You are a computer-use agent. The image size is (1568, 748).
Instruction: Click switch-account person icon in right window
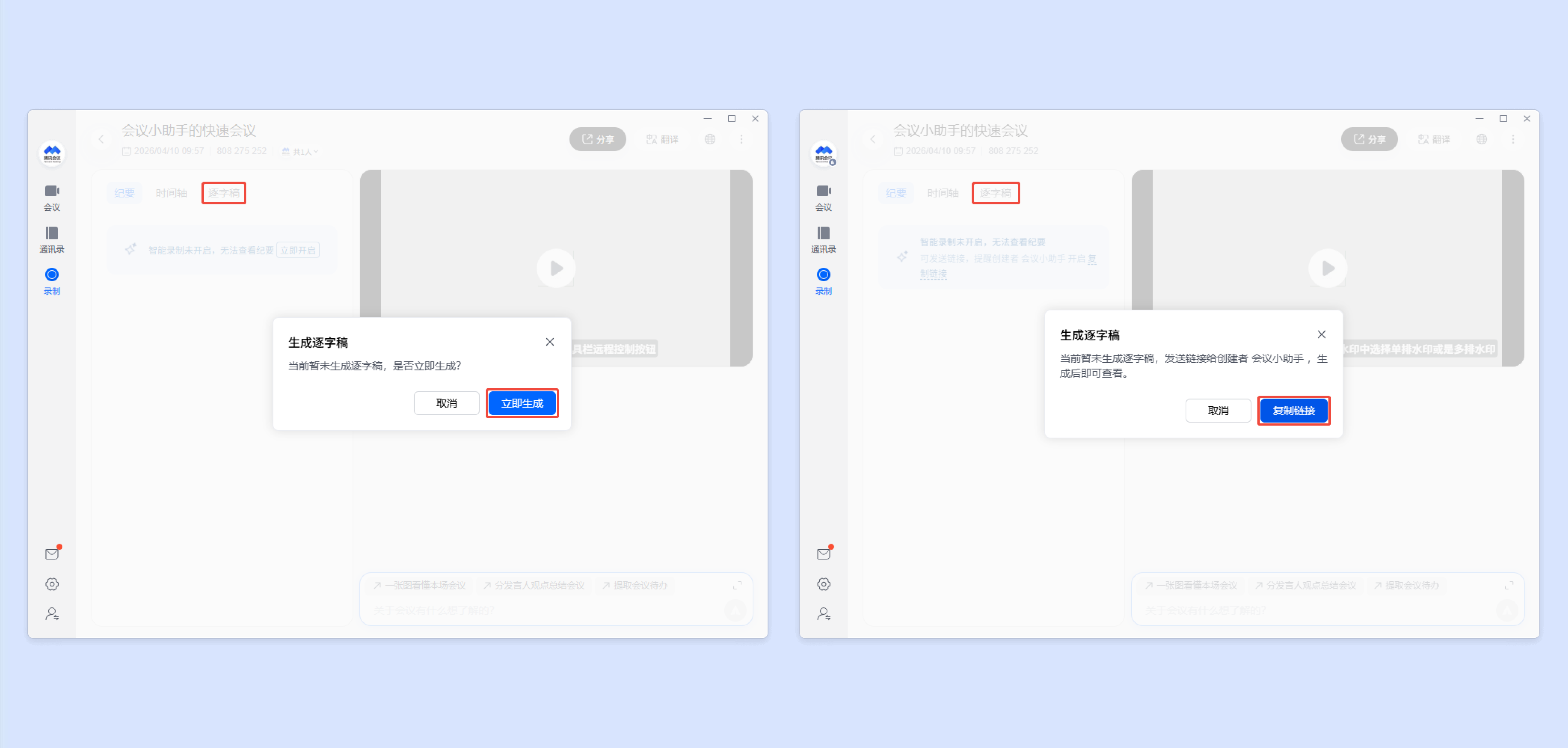pyautogui.click(x=824, y=614)
